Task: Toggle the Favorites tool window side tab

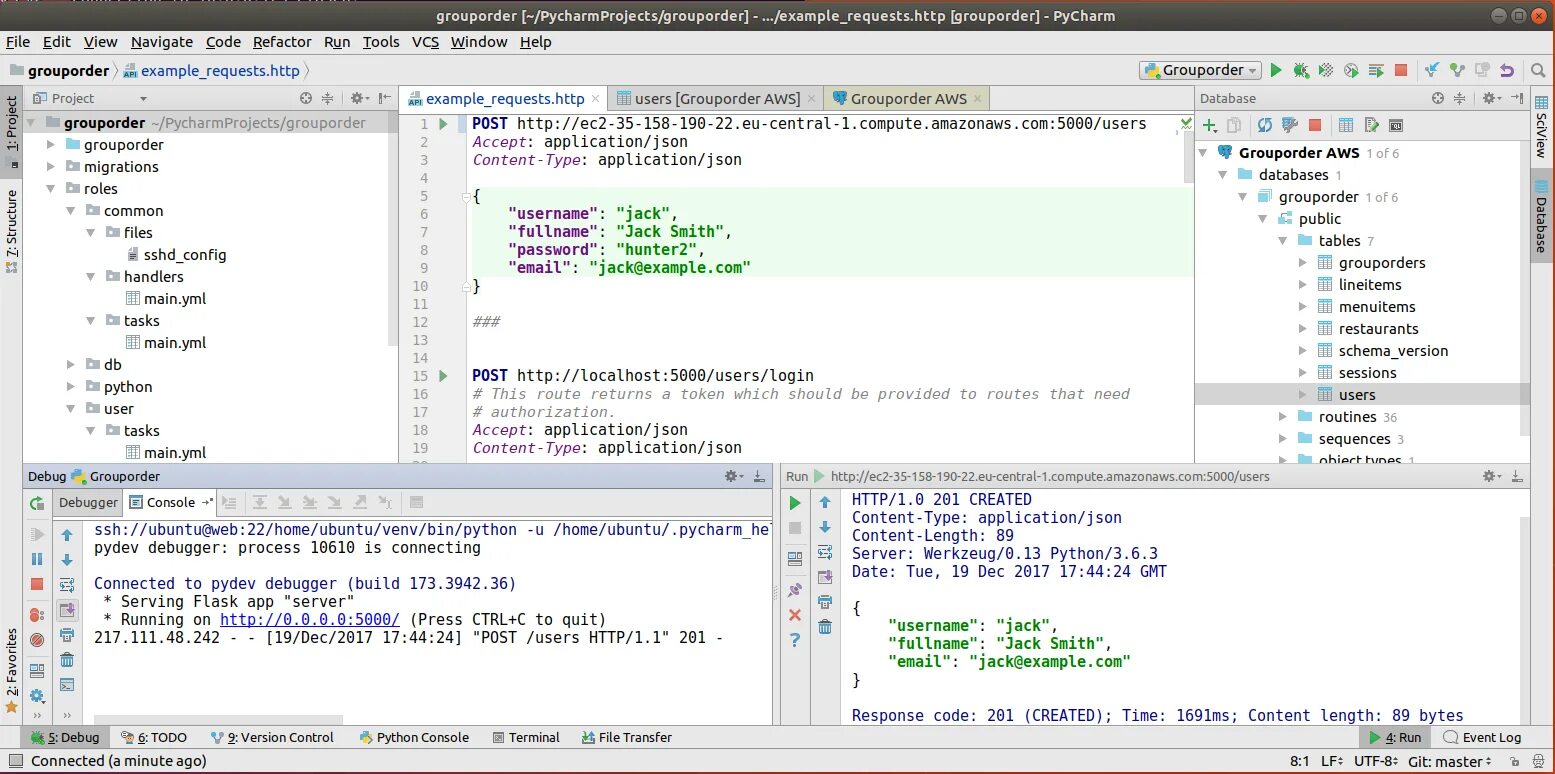Action: coord(11,670)
